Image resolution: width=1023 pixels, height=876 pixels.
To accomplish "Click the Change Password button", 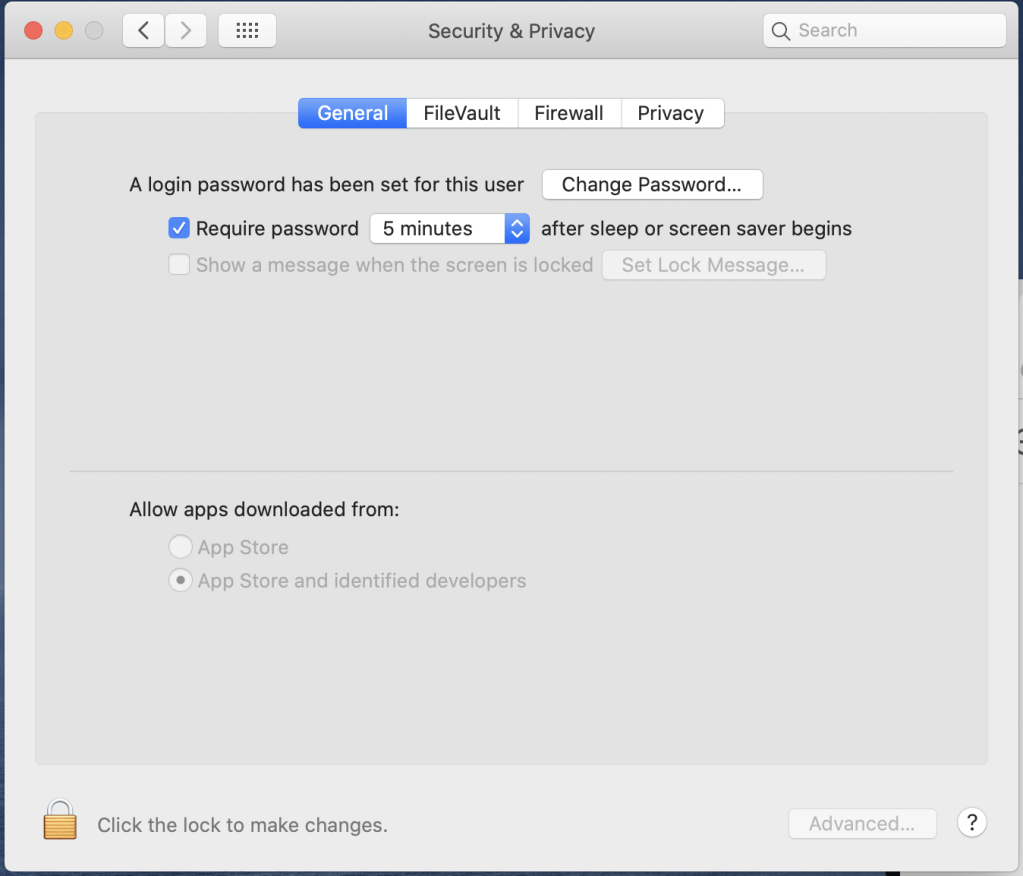I will coord(652,185).
